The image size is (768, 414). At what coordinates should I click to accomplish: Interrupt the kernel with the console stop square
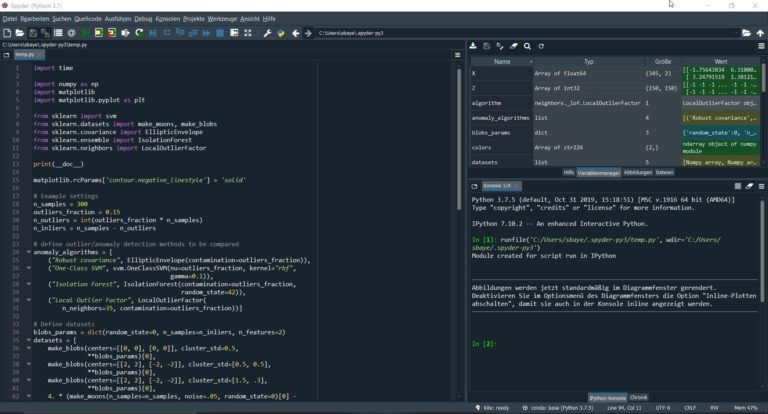(x=738, y=186)
